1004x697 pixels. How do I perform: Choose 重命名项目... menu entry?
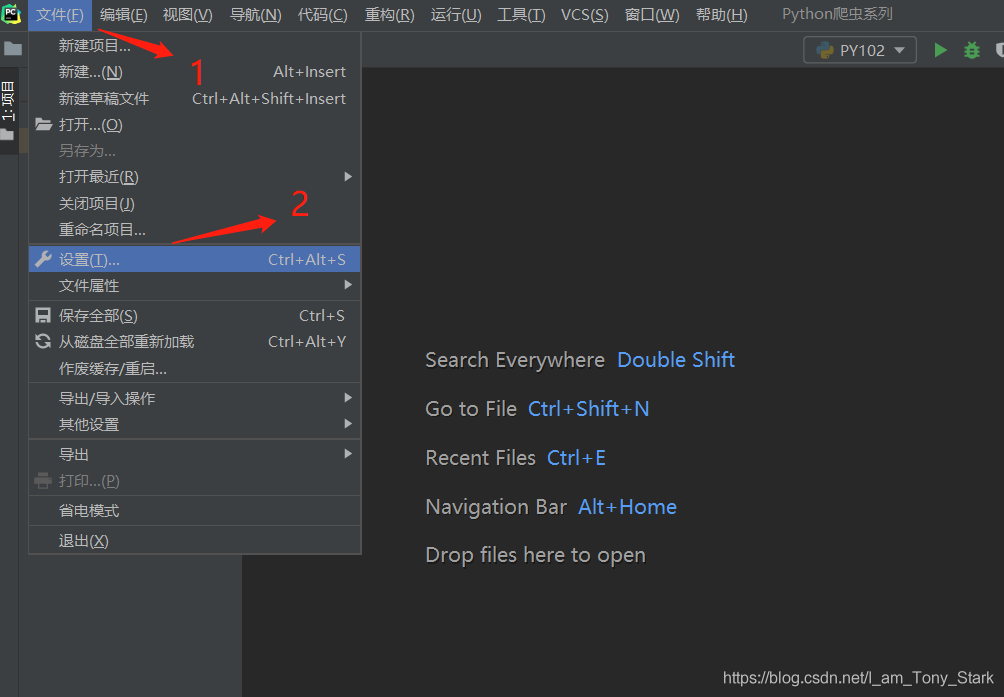(195, 229)
